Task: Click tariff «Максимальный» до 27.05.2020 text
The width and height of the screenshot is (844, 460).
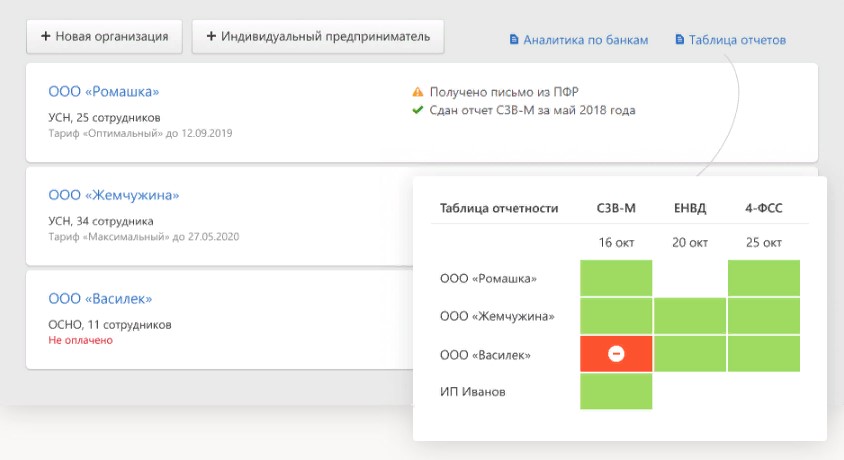Action: pos(144,237)
